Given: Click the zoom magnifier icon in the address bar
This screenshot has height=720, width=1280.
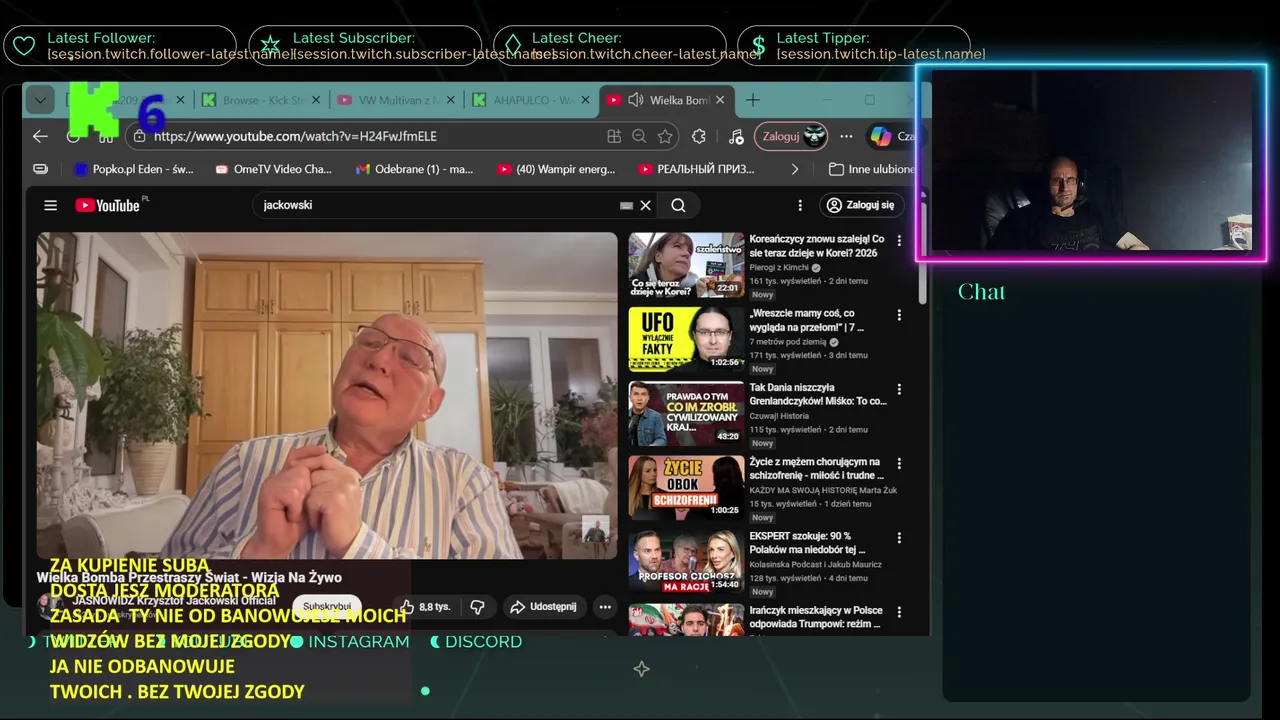Looking at the screenshot, I should (x=639, y=136).
